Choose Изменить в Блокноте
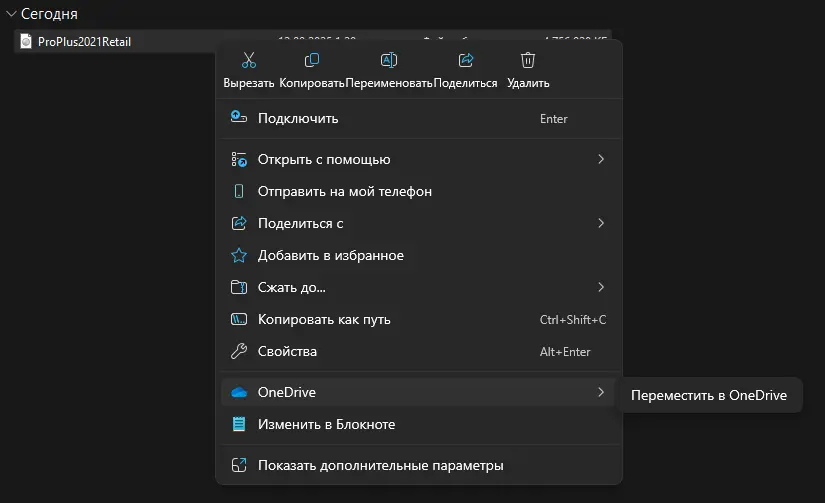This screenshot has height=503, width=825. (x=326, y=424)
